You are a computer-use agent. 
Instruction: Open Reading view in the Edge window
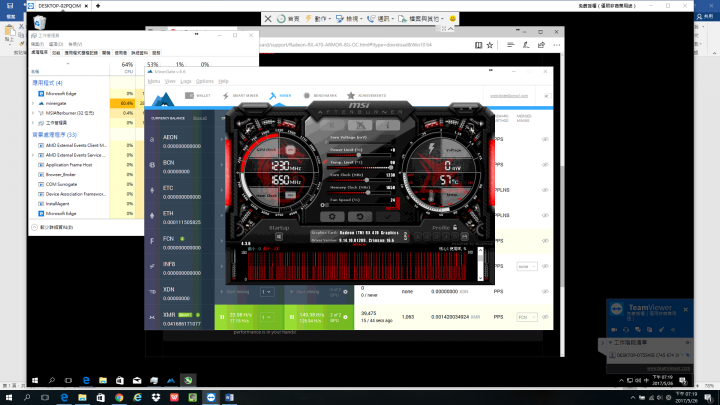[x=478, y=45]
